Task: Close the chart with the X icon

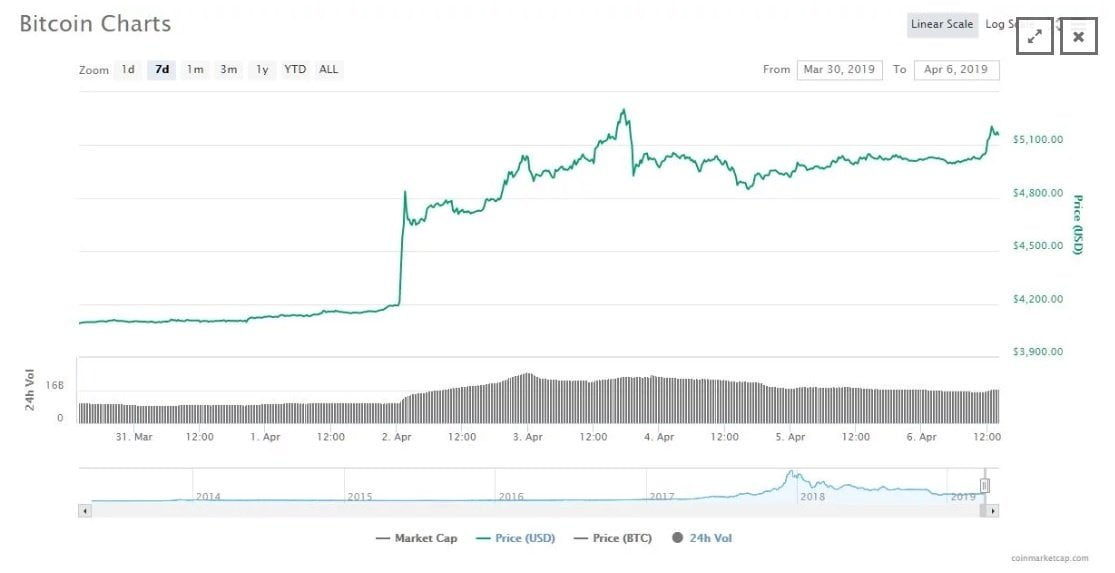Action: (x=1078, y=37)
